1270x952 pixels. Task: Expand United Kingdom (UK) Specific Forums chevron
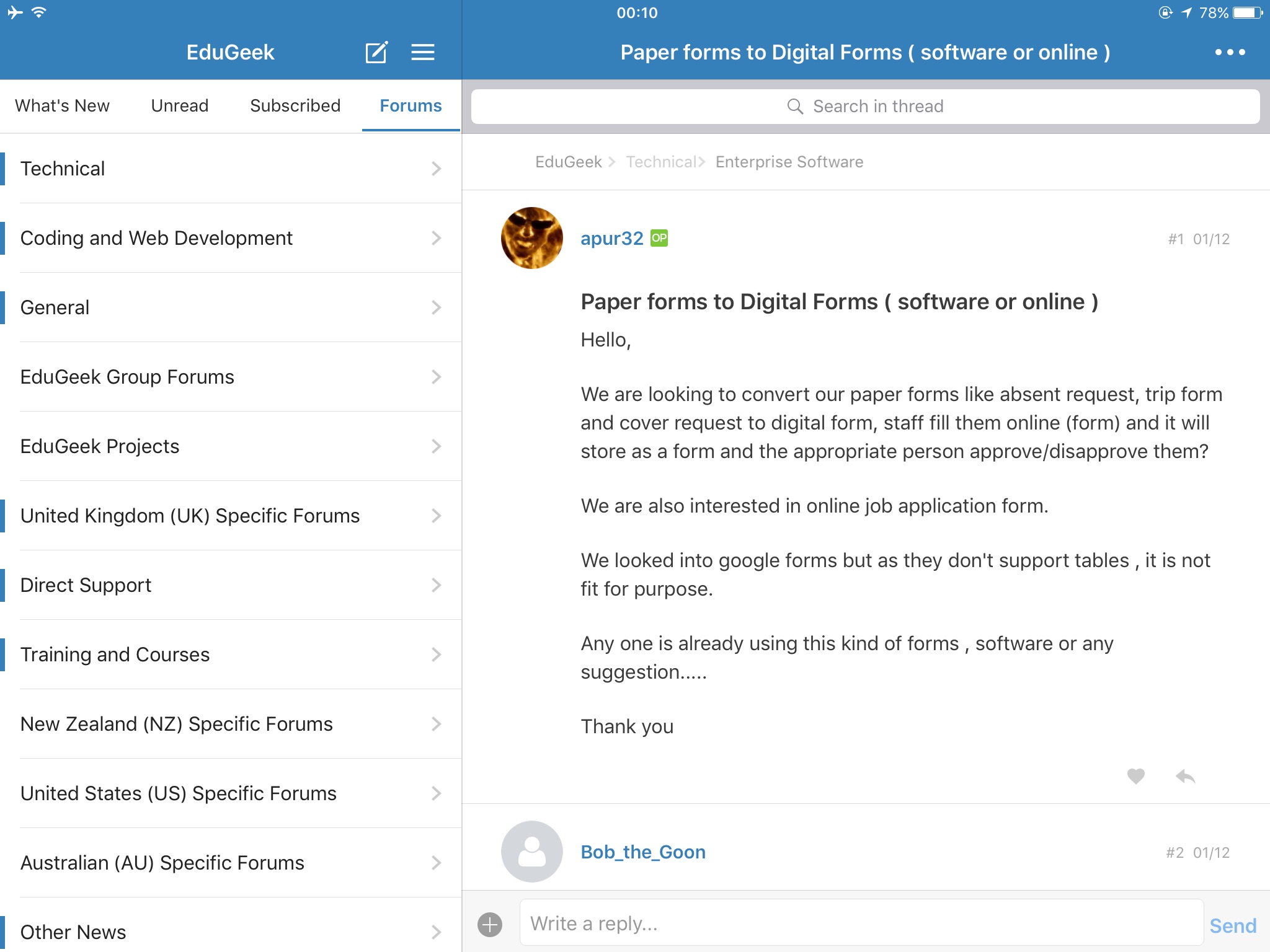pyautogui.click(x=436, y=516)
